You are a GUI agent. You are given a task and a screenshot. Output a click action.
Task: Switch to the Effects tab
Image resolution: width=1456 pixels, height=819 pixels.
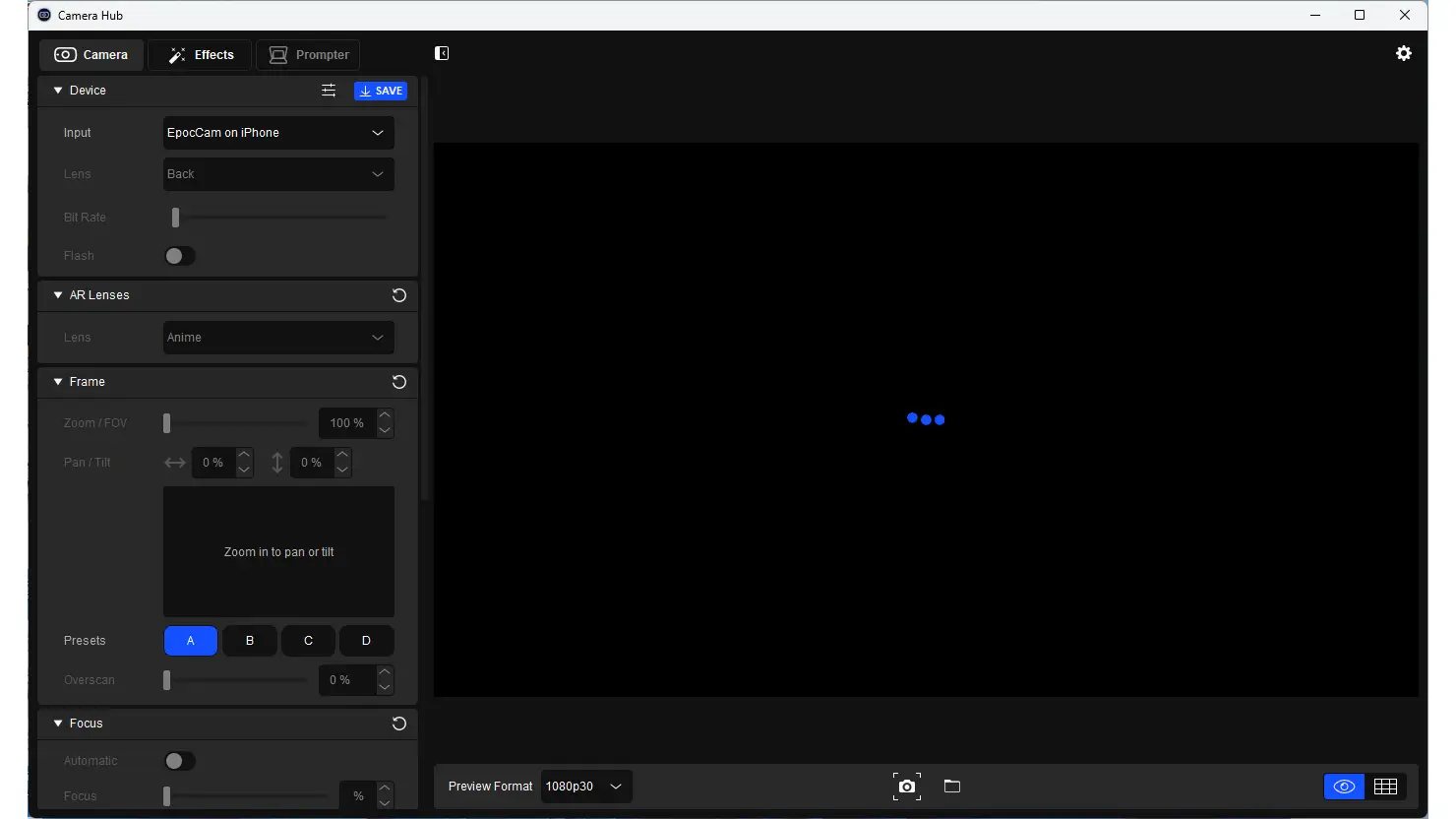point(201,55)
